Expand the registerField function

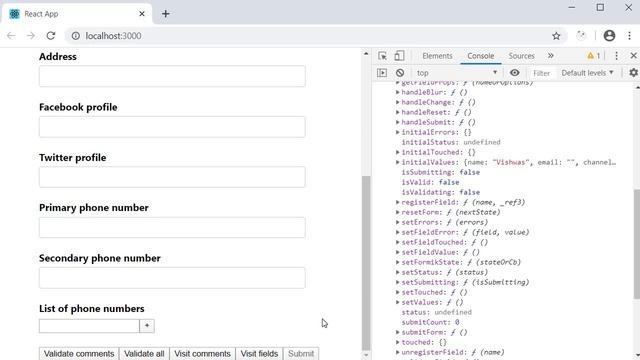(398, 202)
